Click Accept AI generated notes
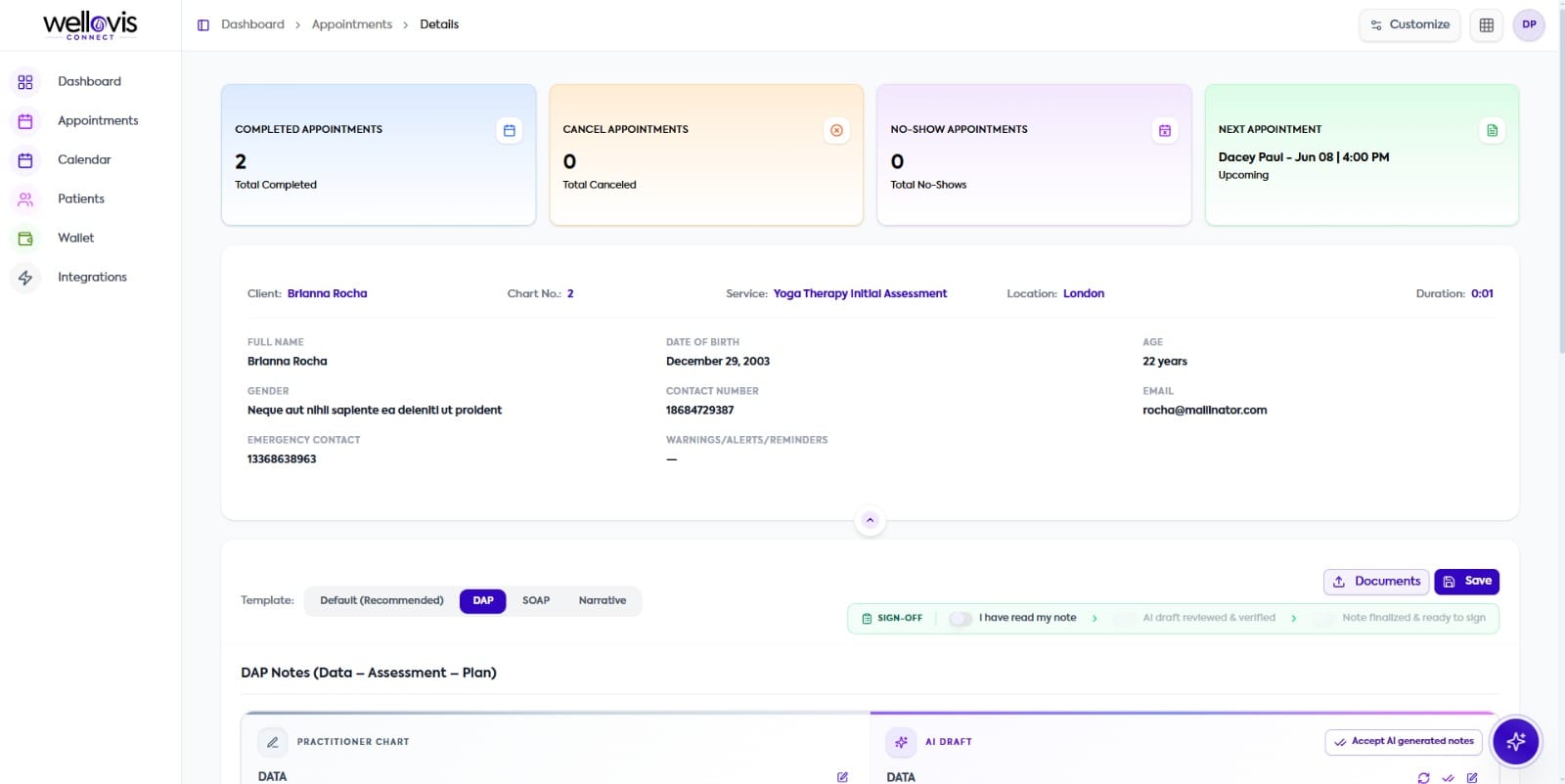The height and width of the screenshot is (784, 1565). click(x=1404, y=742)
